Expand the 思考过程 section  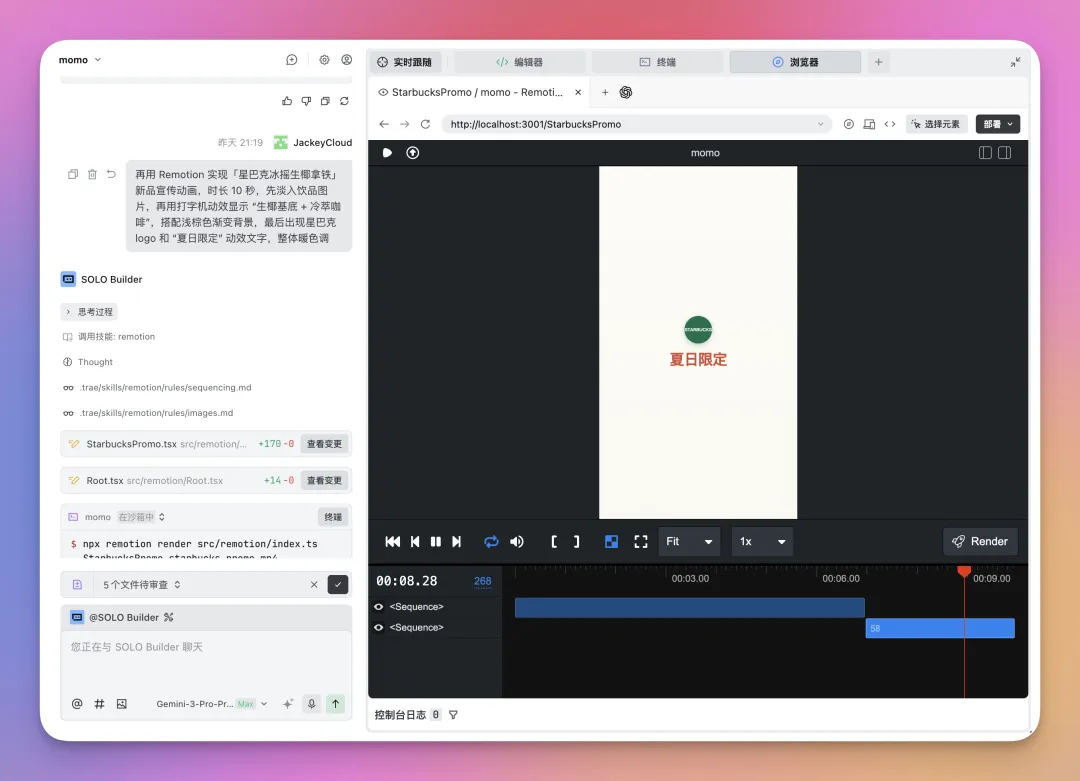click(x=90, y=312)
